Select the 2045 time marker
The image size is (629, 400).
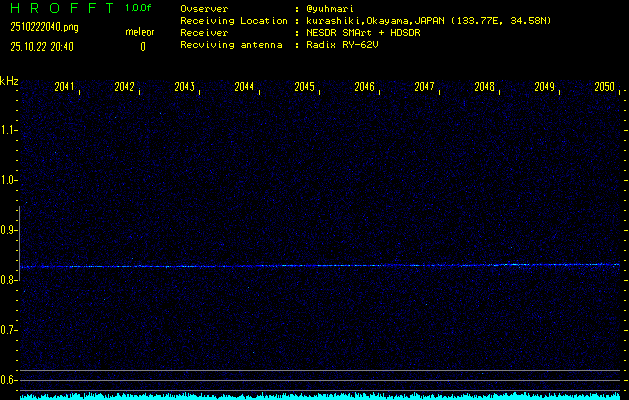[304, 88]
